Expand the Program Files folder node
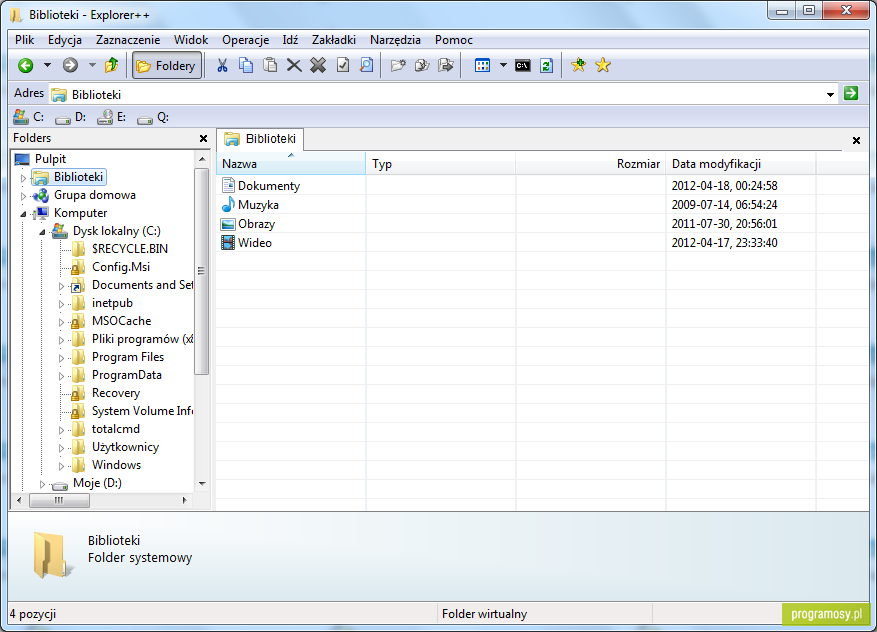The image size is (877, 632). point(61,359)
